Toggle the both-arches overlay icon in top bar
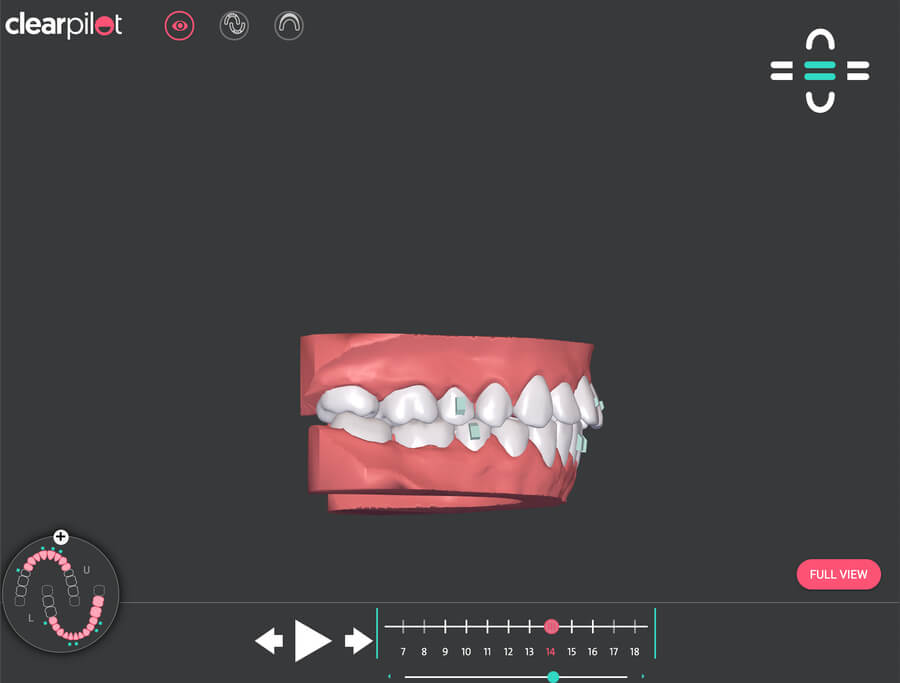 pos(234,26)
